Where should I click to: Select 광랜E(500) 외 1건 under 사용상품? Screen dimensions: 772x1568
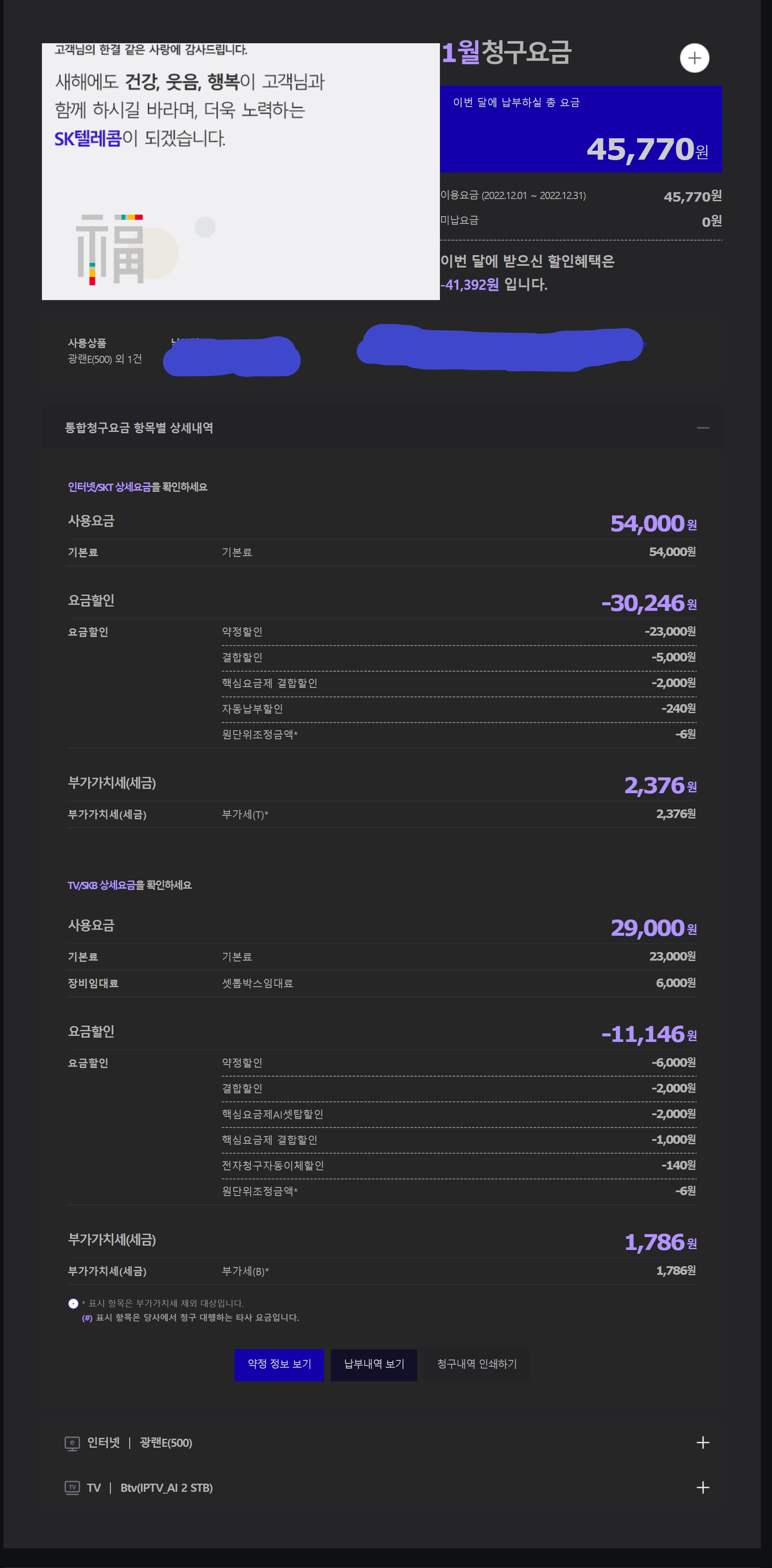click(105, 359)
